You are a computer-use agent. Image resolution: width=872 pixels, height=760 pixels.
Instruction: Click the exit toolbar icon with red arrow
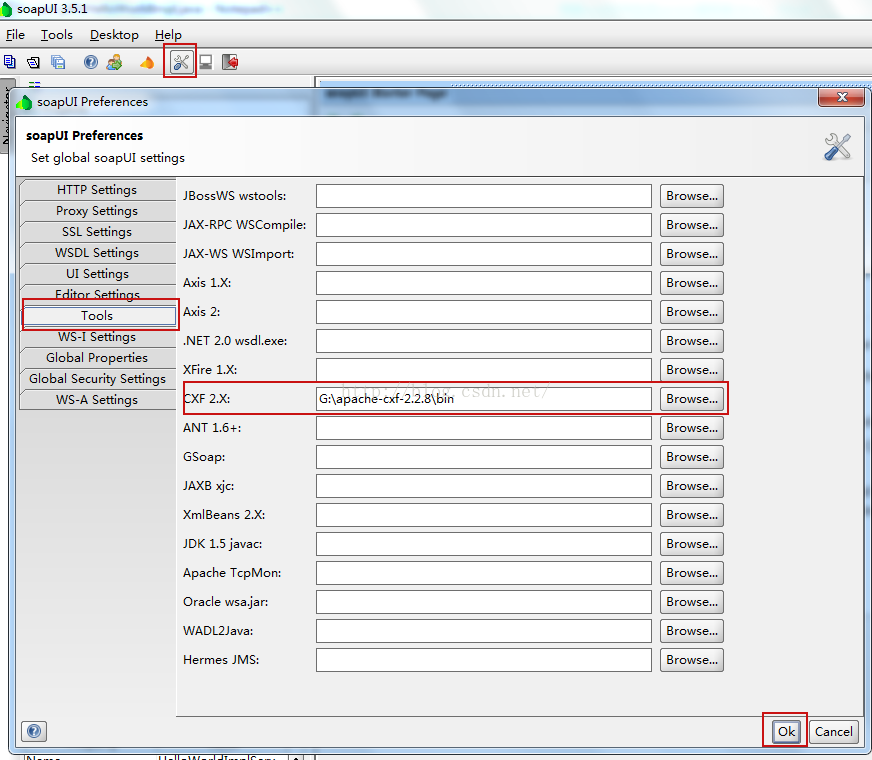230,62
